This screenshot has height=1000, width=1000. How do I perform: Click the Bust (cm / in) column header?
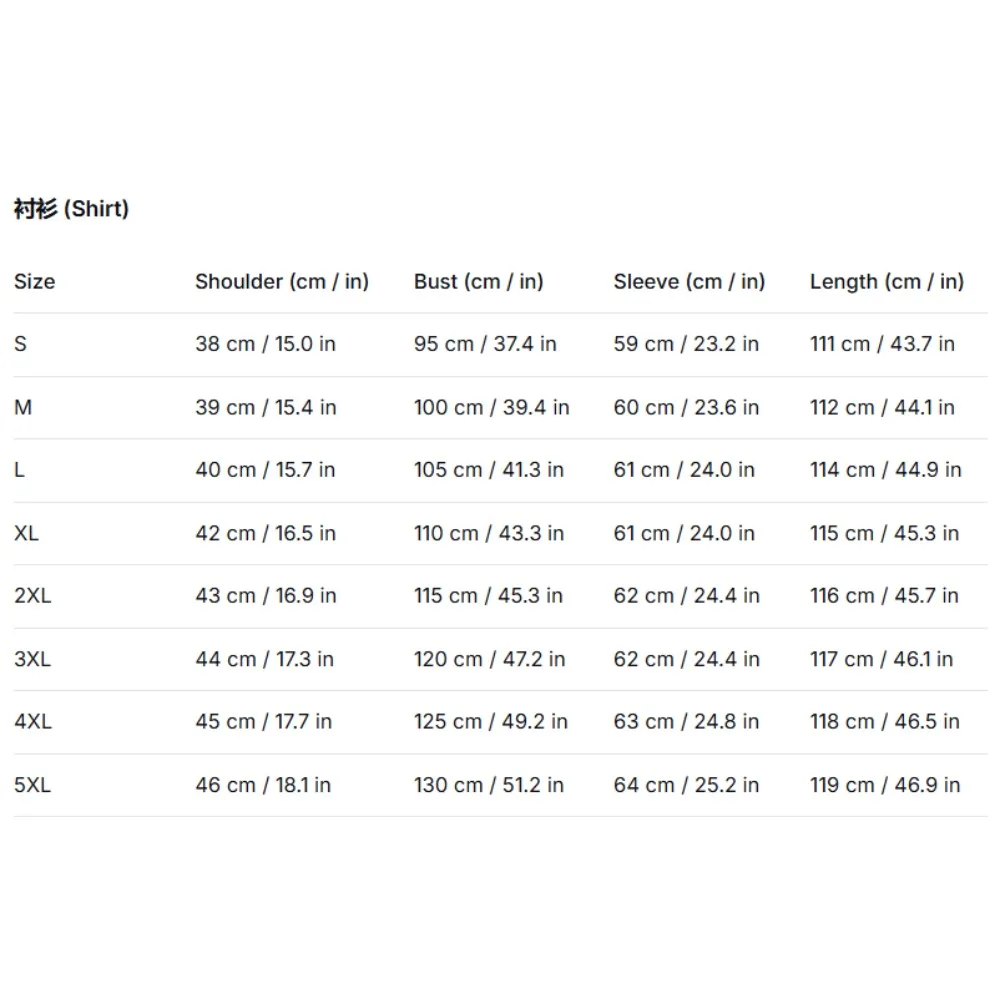point(478,281)
